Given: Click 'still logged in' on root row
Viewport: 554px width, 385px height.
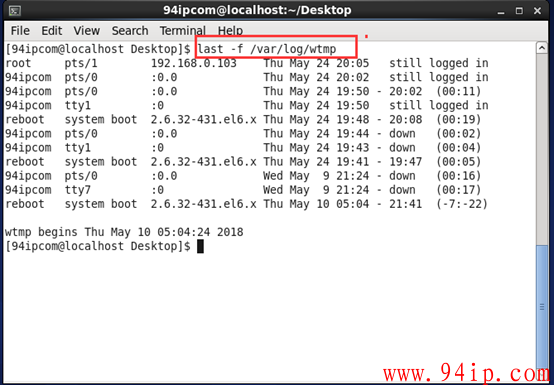Looking at the screenshot, I should click(x=439, y=63).
